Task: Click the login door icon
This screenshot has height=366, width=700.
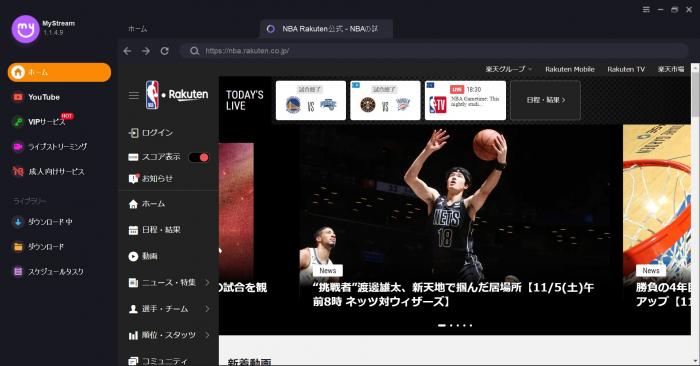Action: (x=133, y=133)
